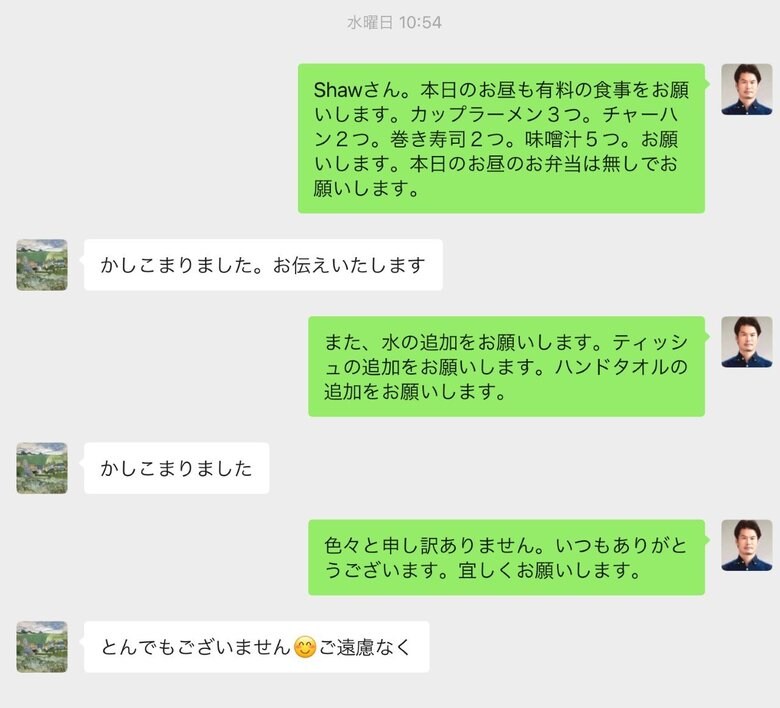Open landscape avatar next to short かしこまりました reply
Screen dimensions: 780x708
point(42,468)
